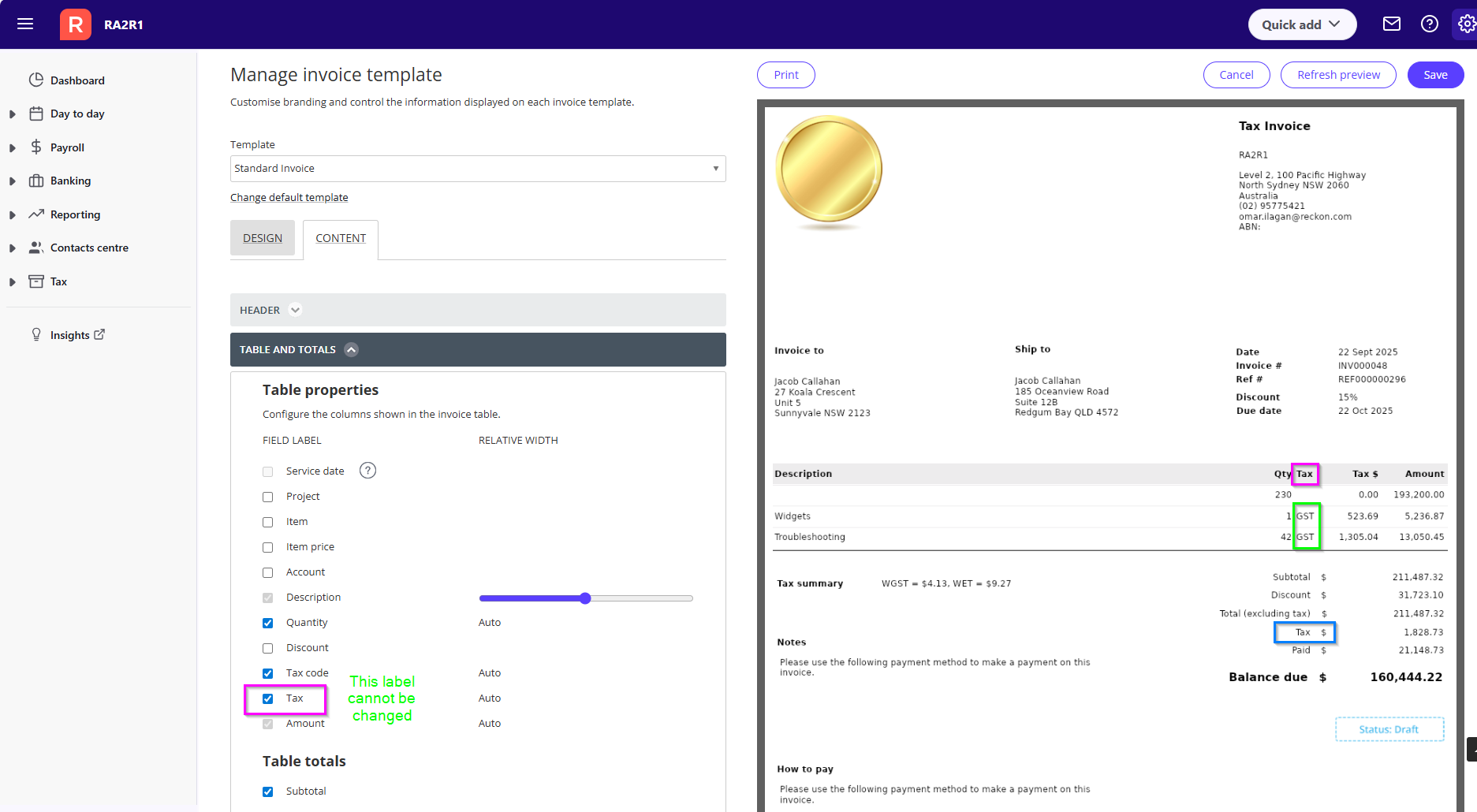Click the Banking icon in sidebar
1477x812 pixels.
click(x=36, y=181)
